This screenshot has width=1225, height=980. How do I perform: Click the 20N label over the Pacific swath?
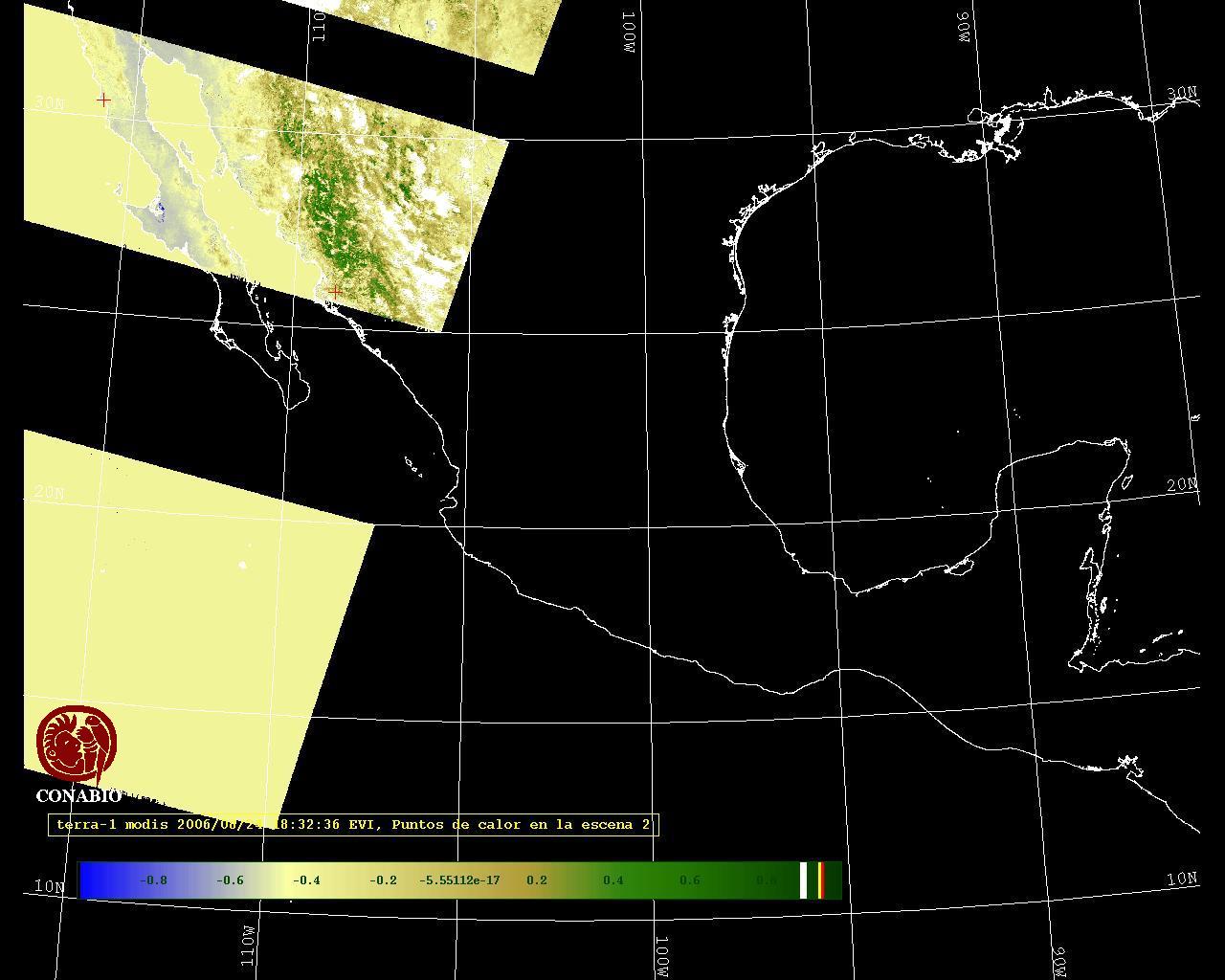50,493
